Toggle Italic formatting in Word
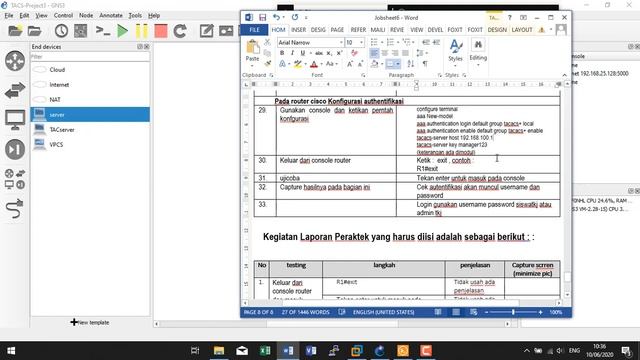The width and height of the screenshot is (640, 360). pos(292,53)
